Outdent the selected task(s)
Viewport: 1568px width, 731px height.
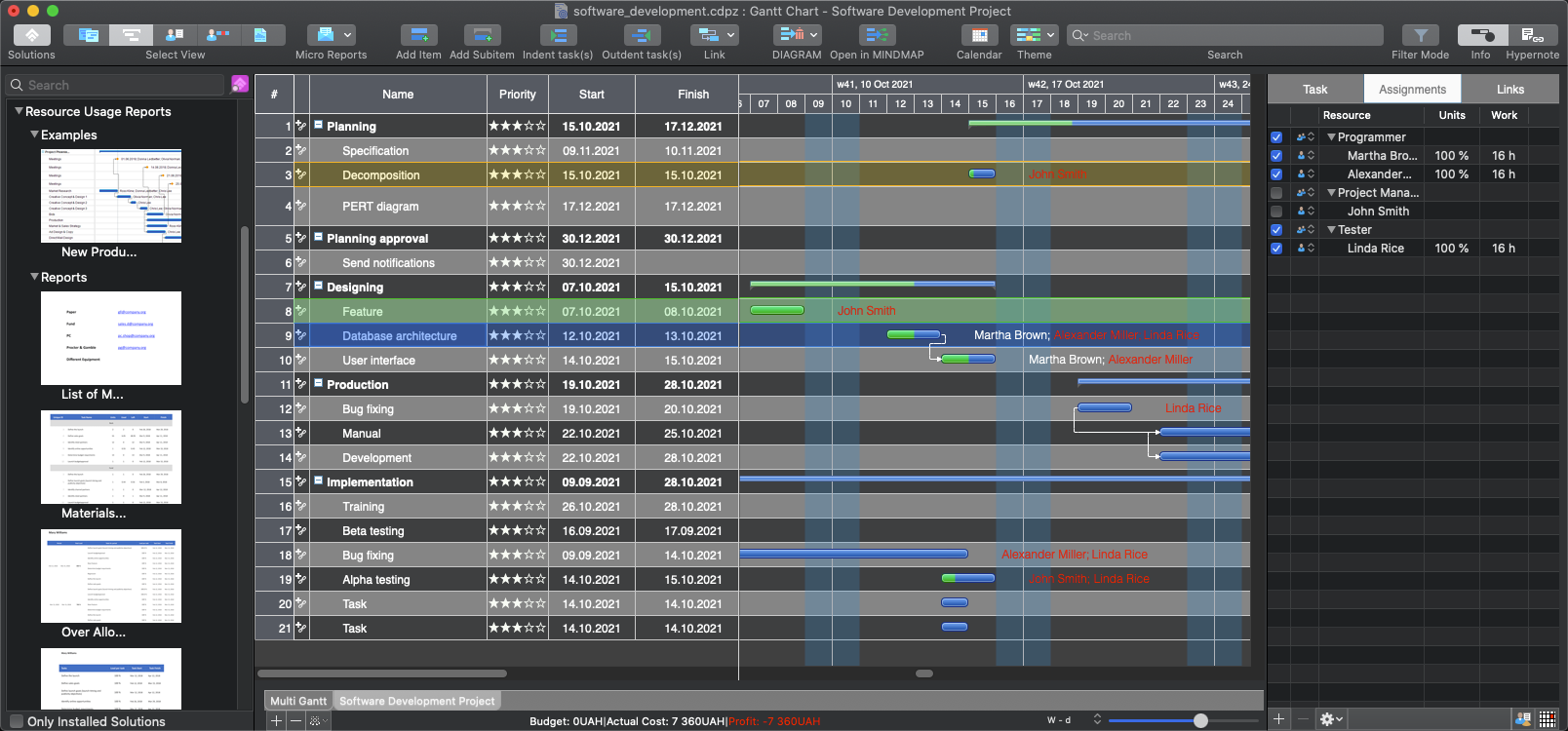point(641,36)
